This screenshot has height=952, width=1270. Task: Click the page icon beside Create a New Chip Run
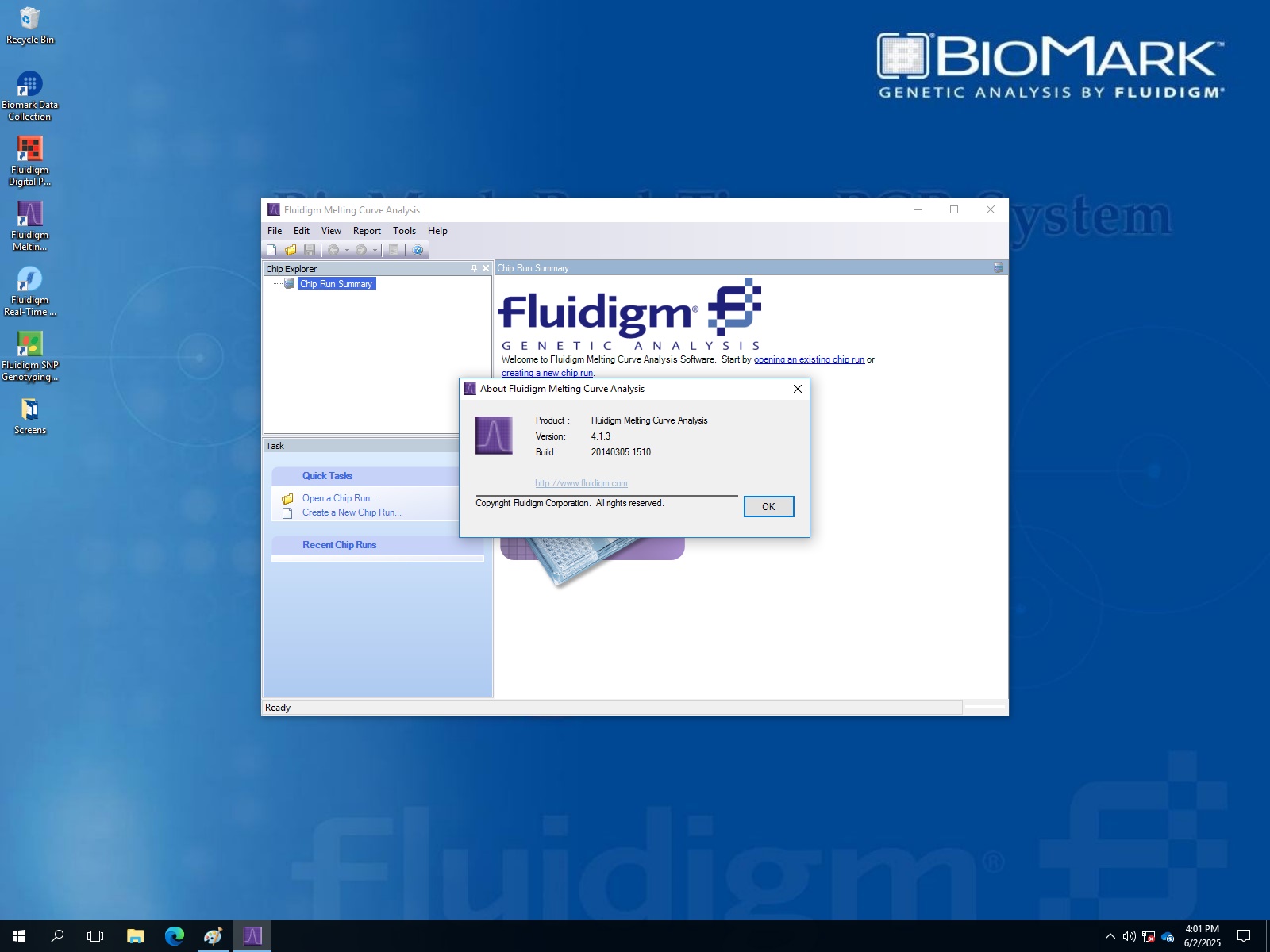pyautogui.click(x=287, y=513)
